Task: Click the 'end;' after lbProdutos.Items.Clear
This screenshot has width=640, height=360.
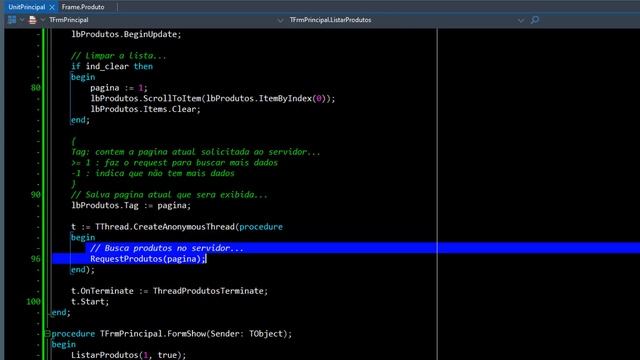Action: click(80, 120)
